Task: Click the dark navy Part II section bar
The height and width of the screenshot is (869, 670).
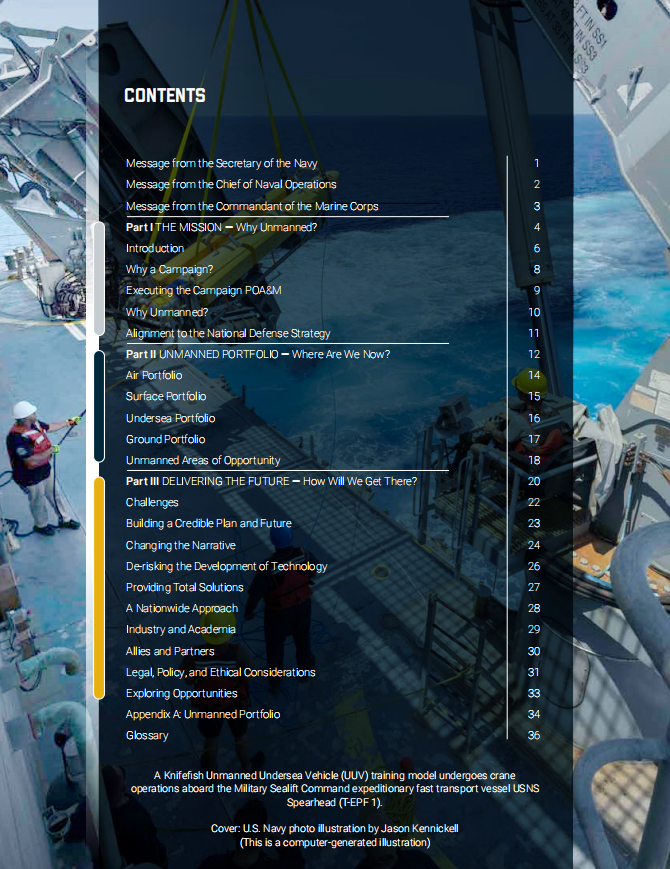Action: point(99,406)
